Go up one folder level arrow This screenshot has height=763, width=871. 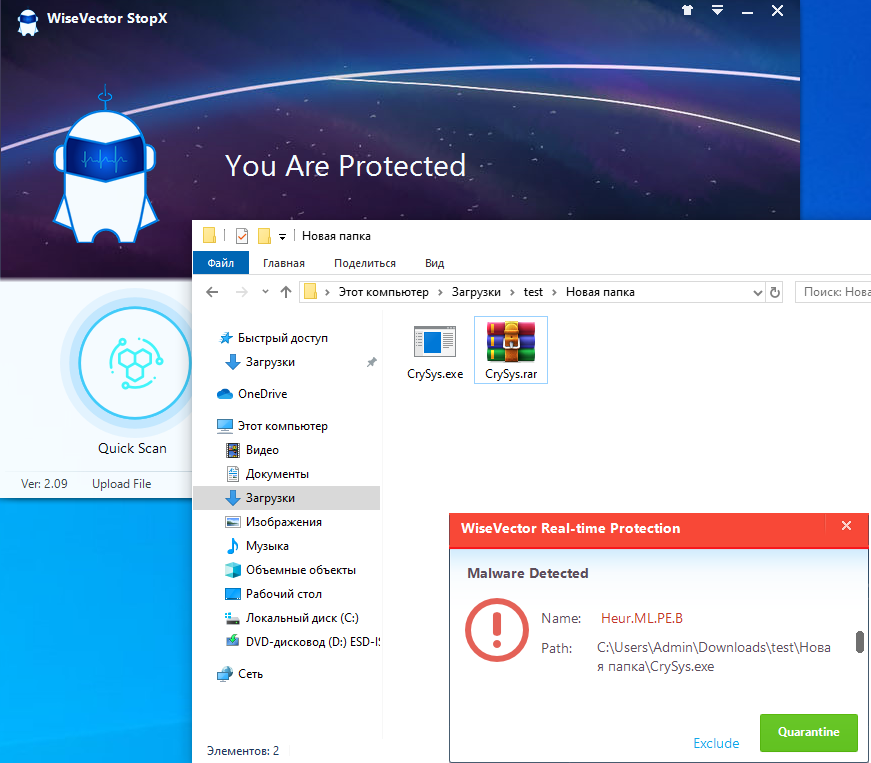pos(286,292)
